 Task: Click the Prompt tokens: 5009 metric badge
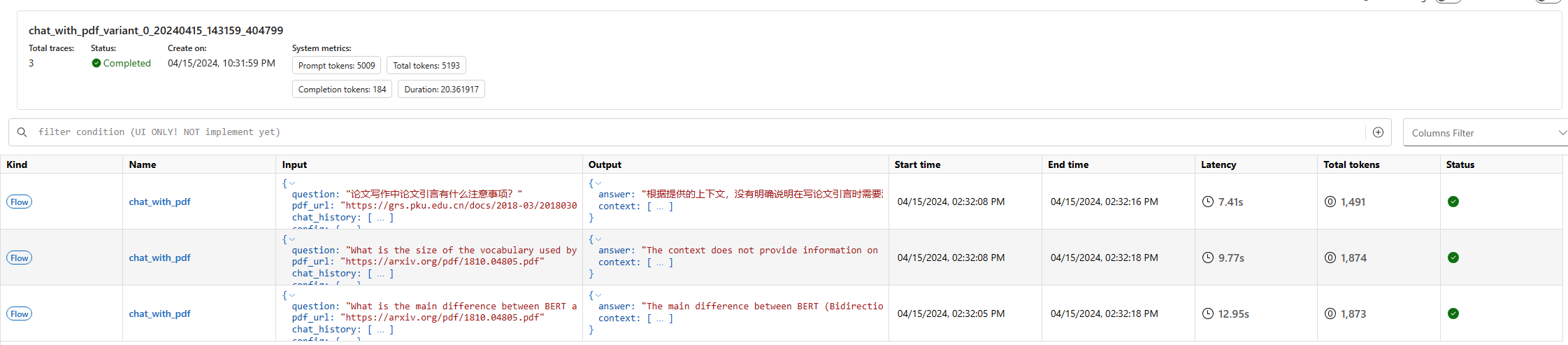tap(336, 66)
